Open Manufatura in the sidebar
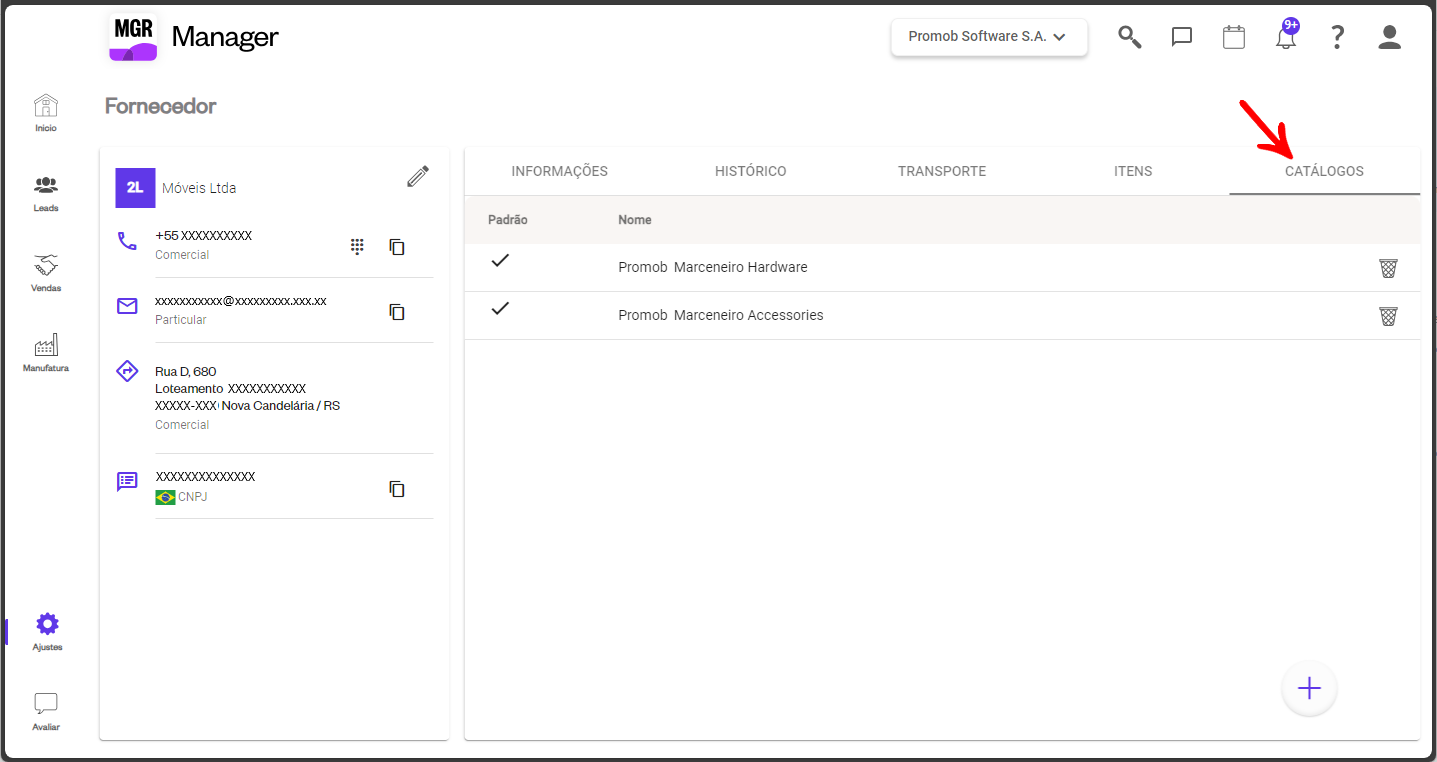Screen dimensions: 1437x762 (x=46, y=353)
